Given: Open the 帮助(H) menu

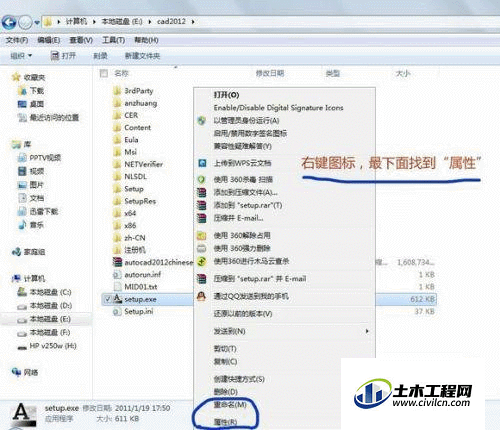Looking at the screenshot, I should pos(146,40).
